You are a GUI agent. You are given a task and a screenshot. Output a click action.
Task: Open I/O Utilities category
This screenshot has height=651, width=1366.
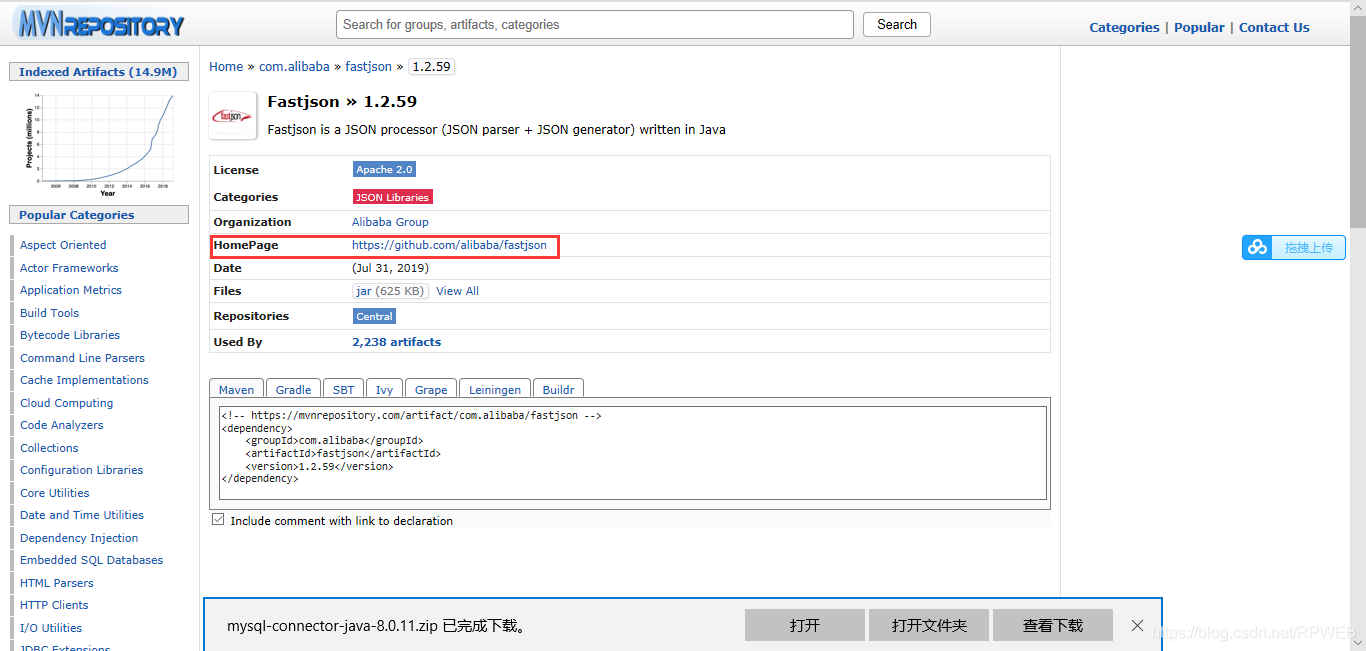(51, 628)
